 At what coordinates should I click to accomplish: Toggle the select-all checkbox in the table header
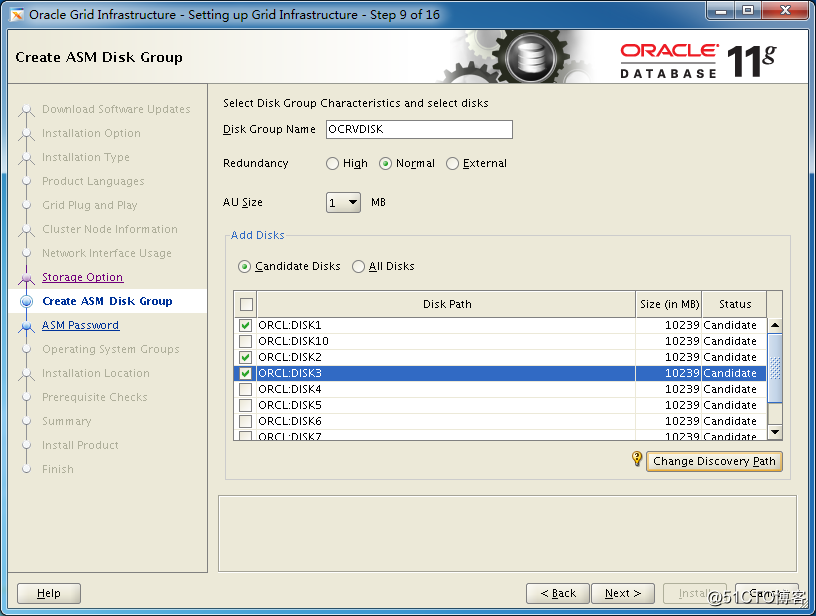(246, 304)
